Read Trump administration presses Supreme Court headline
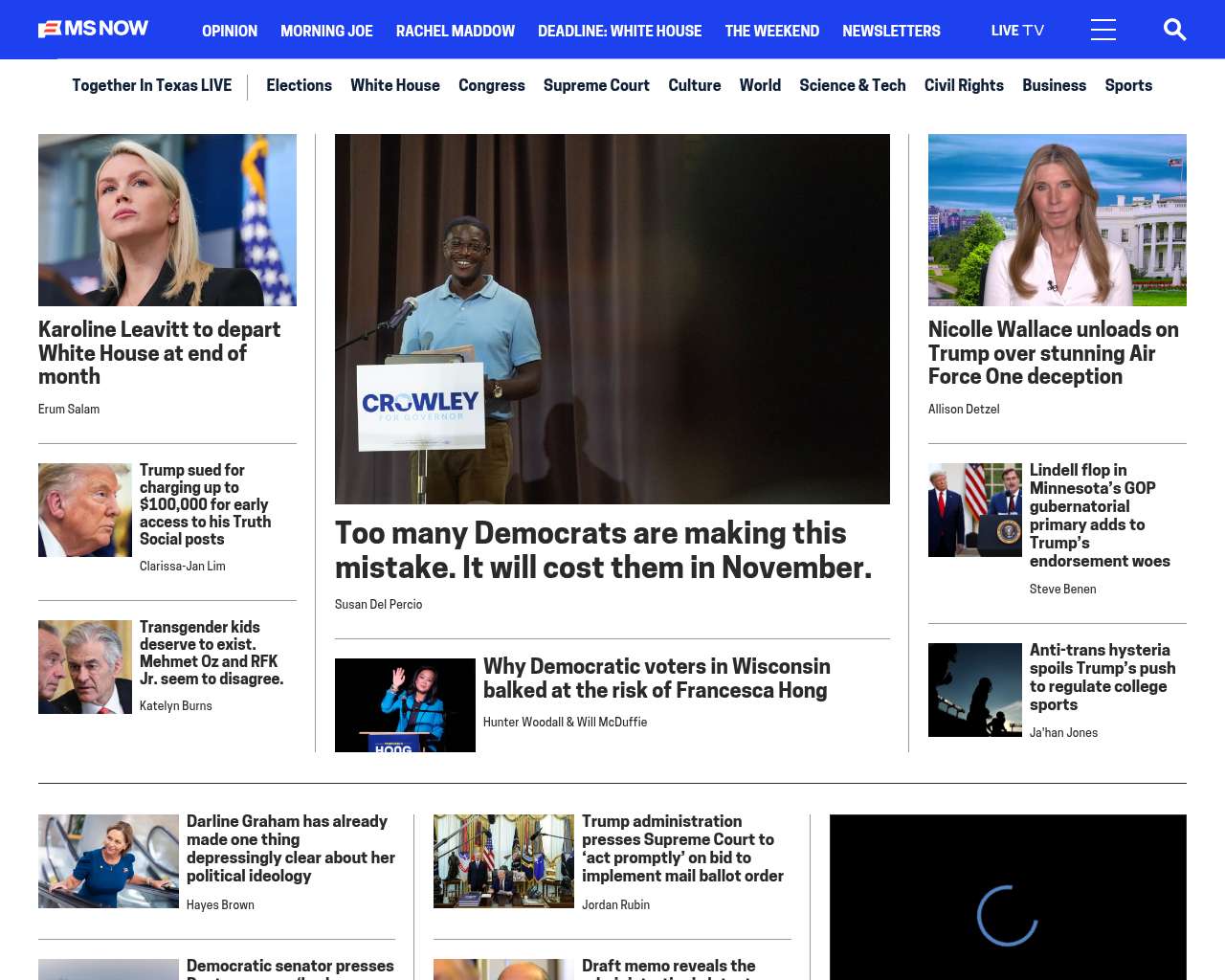Screen dimensions: 1225x980 682,849
